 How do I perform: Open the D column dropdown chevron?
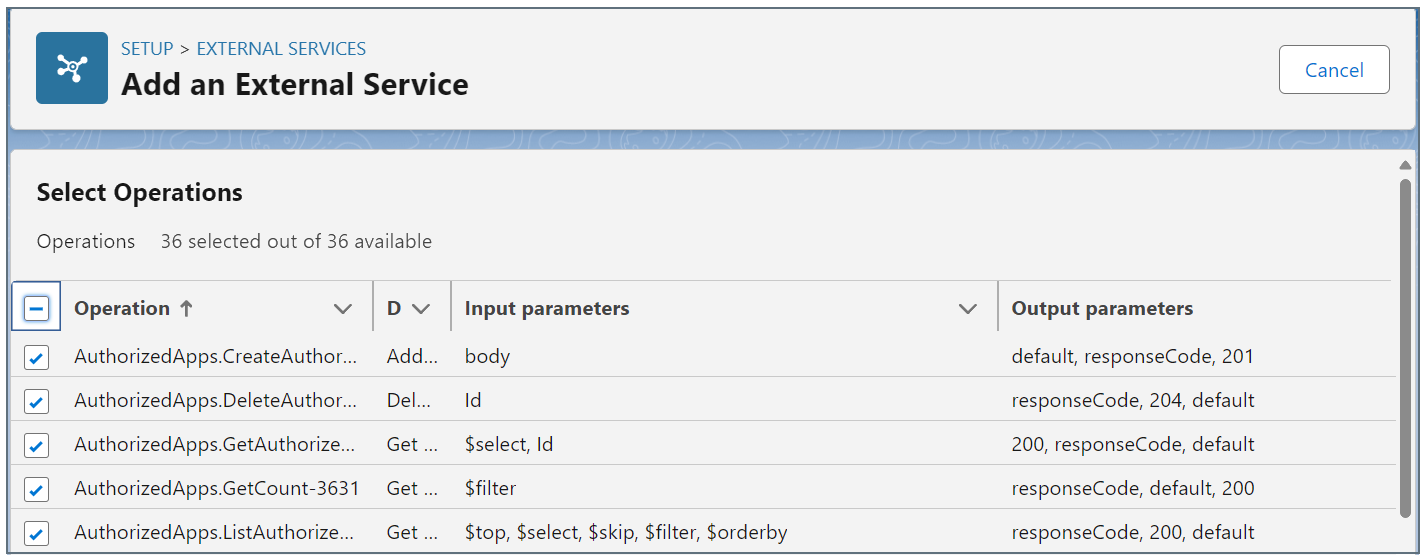(x=421, y=309)
